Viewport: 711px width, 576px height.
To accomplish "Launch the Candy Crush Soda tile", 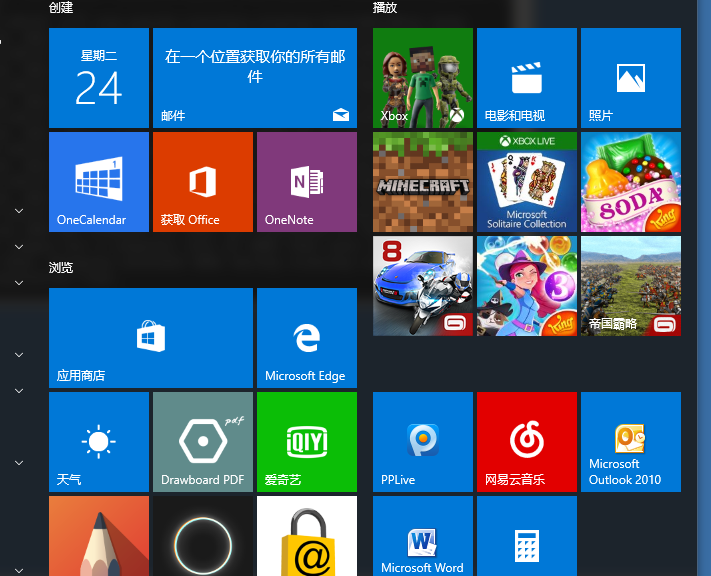I will (x=631, y=182).
